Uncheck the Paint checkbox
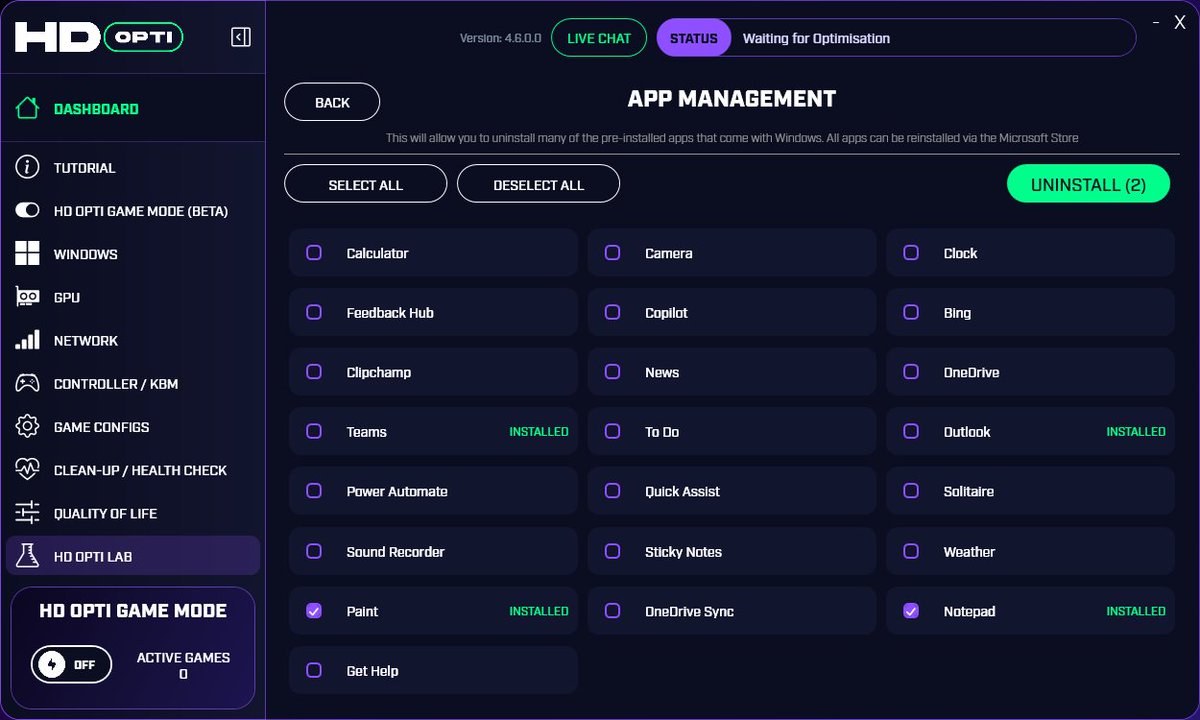 (x=314, y=611)
